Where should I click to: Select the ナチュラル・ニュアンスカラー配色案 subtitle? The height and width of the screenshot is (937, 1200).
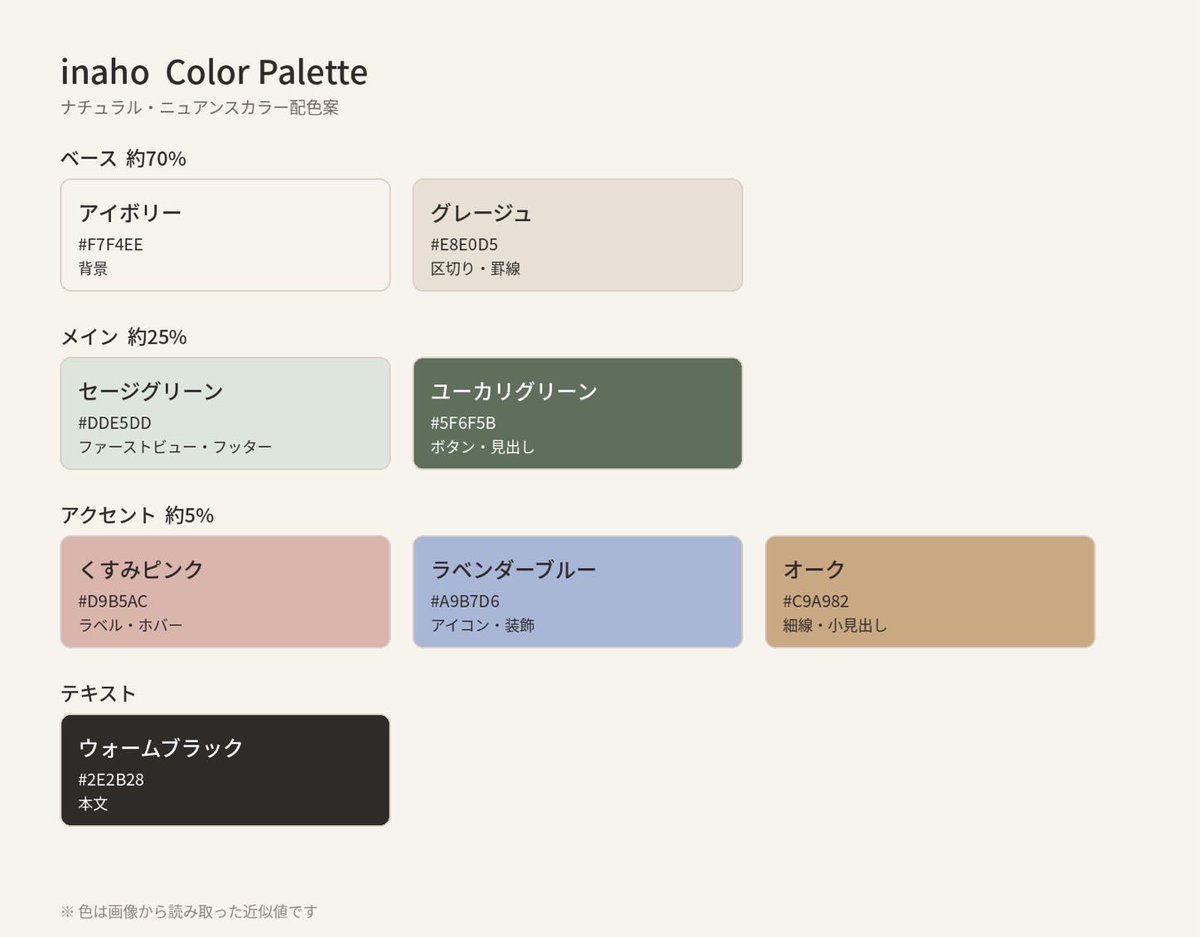[200, 108]
